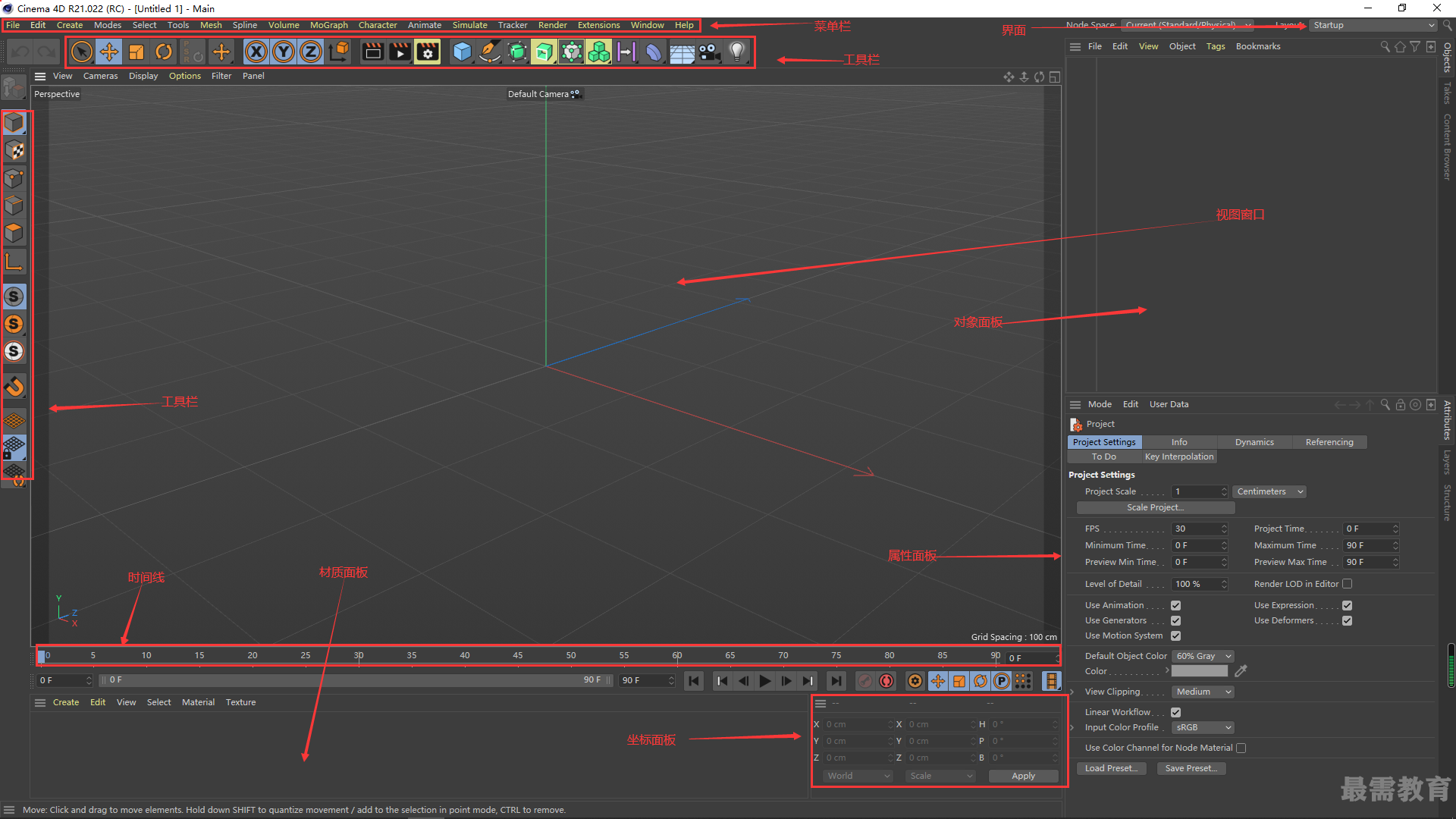Image resolution: width=1456 pixels, height=819 pixels.
Task: Open the Simulate menu
Action: tap(469, 25)
